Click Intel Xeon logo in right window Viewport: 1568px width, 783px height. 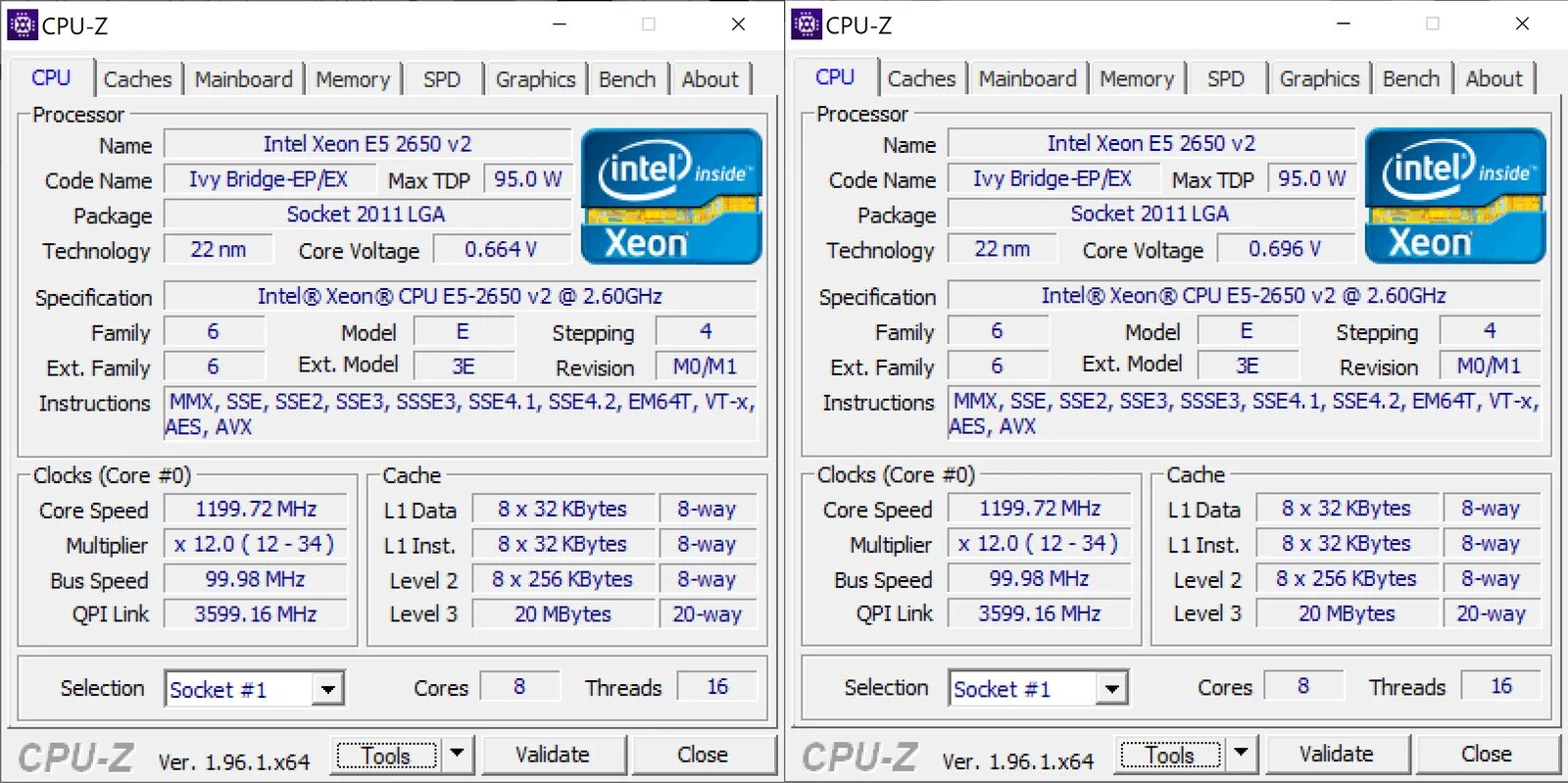pyautogui.click(x=1455, y=196)
